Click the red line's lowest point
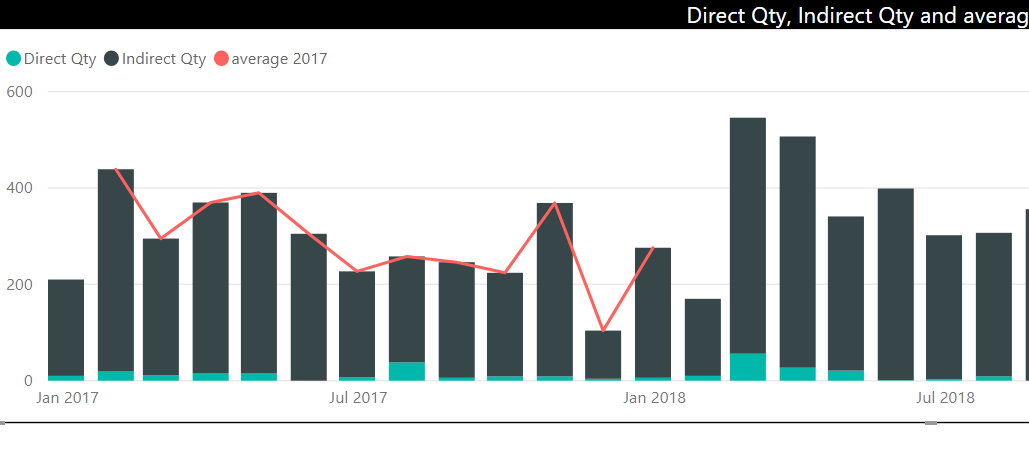 click(603, 330)
